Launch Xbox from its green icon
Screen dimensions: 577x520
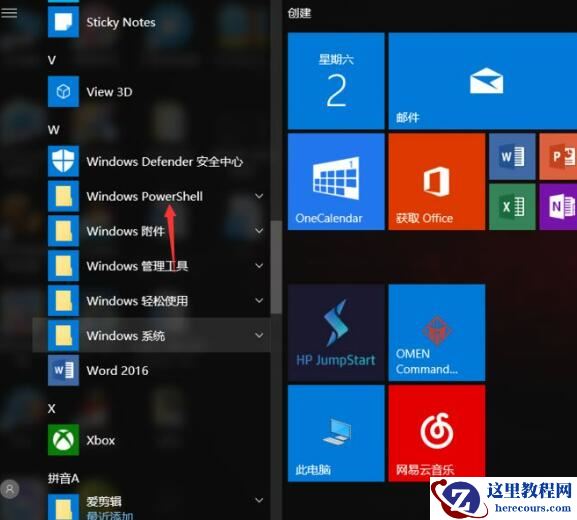click(x=63, y=440)
